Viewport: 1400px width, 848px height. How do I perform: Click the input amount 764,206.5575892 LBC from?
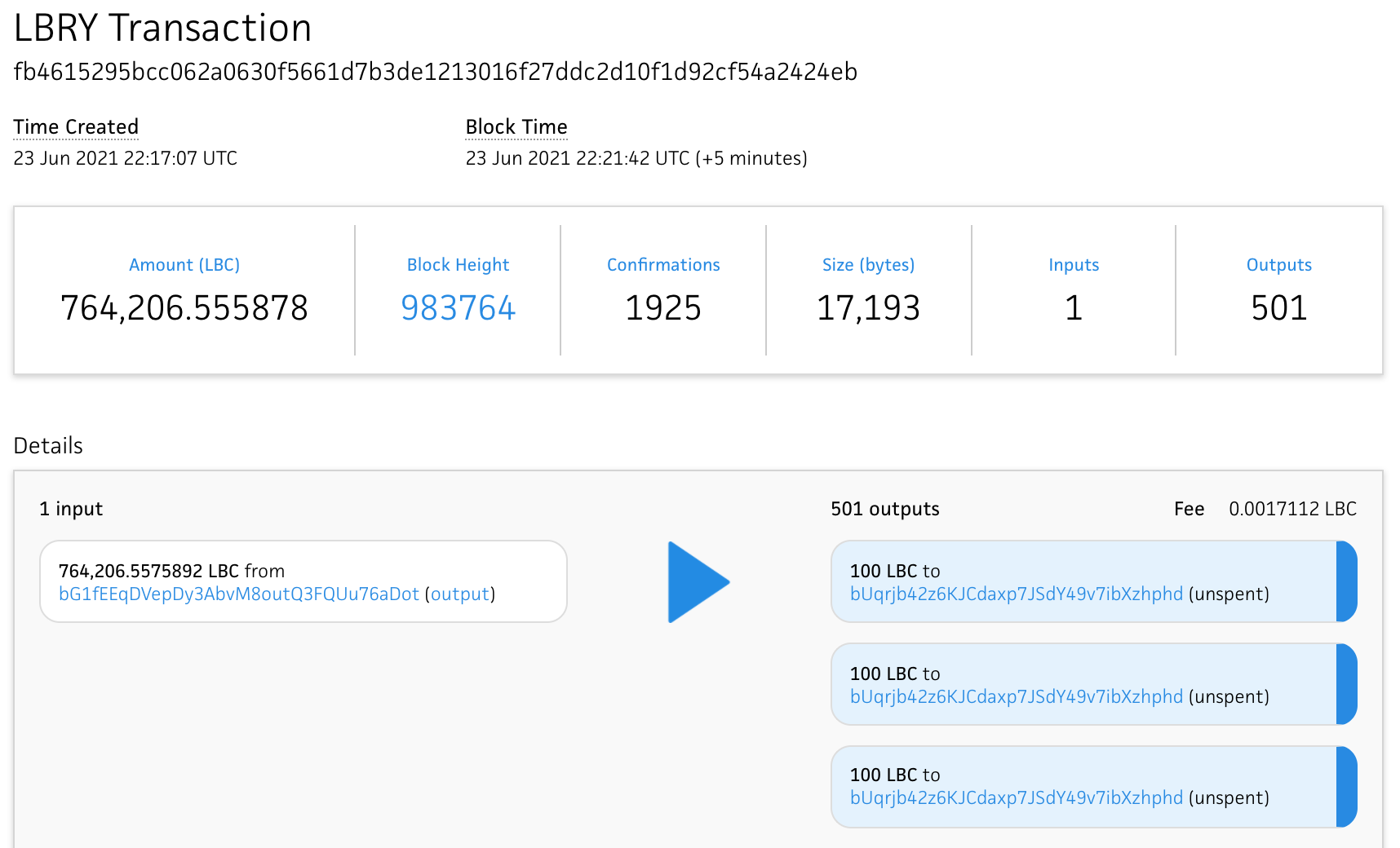point(171,571)
